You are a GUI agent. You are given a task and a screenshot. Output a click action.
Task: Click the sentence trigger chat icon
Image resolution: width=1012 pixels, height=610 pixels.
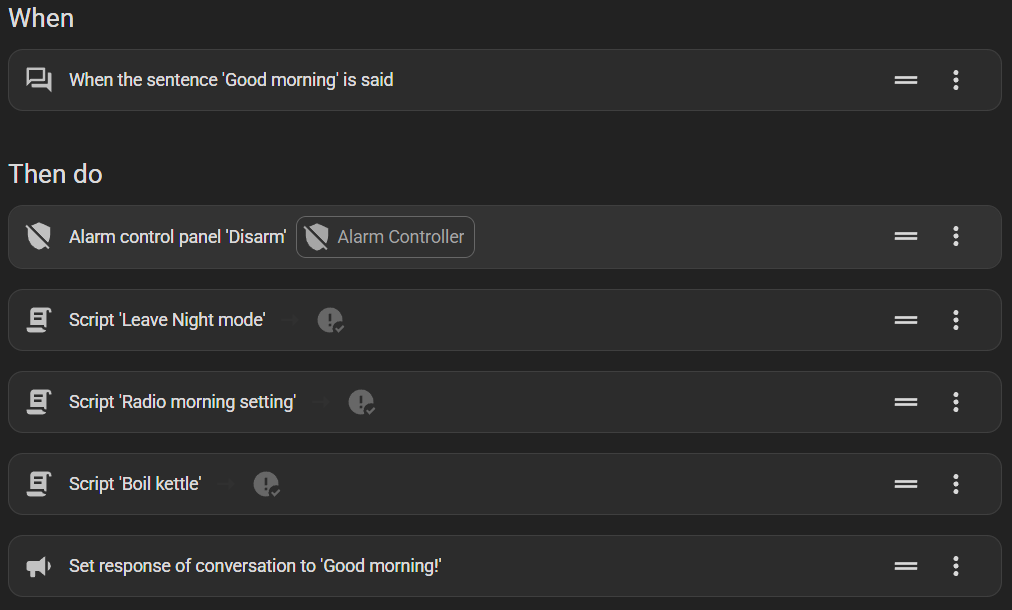(39, 80)
